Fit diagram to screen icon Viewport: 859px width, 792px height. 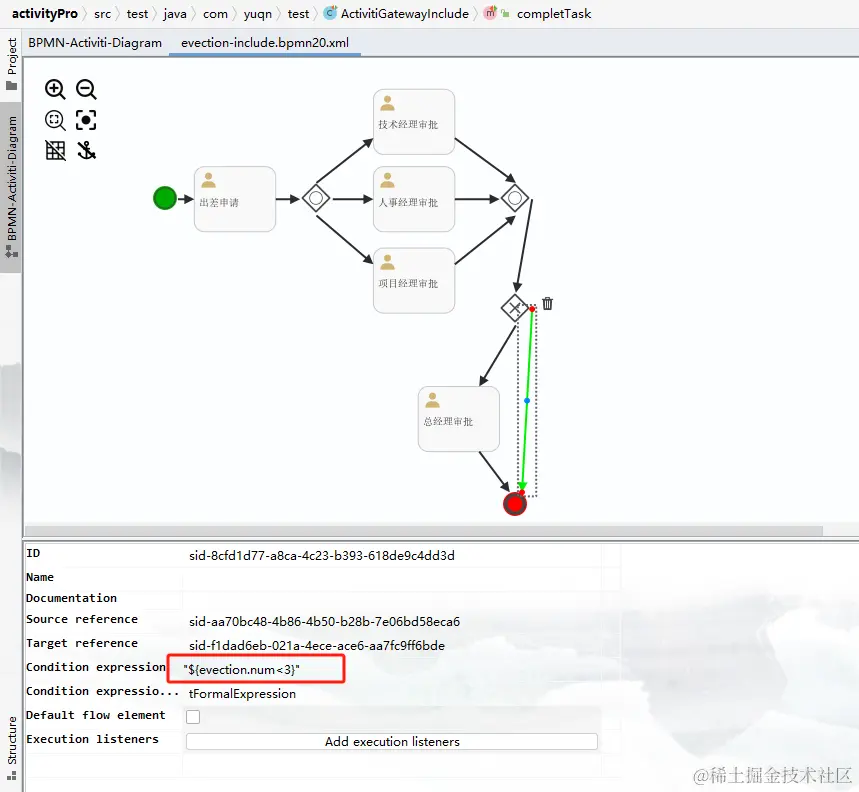[x=86, y=120]
